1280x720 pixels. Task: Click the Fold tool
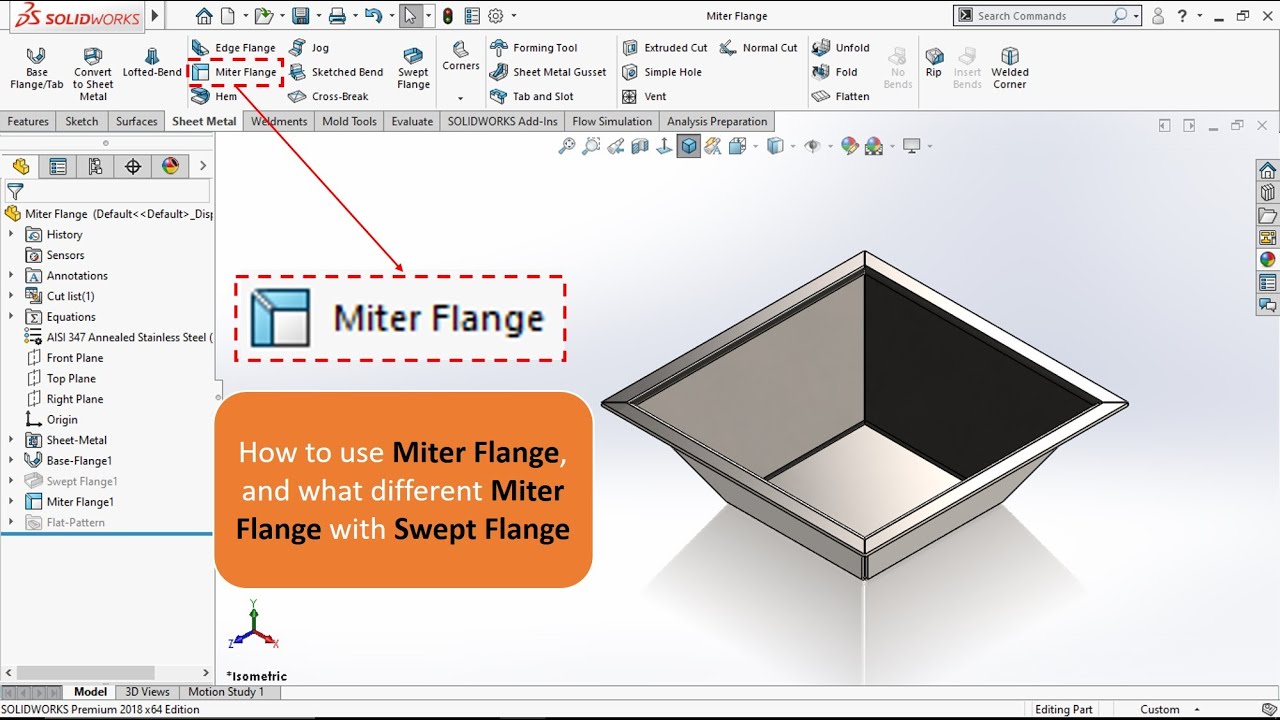coord(835,72)
